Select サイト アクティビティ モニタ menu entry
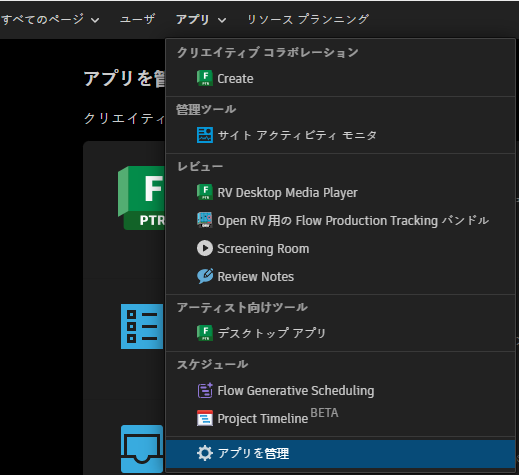Screen dimensions: 519x475 pyautogui.click(x=340, y=135)
